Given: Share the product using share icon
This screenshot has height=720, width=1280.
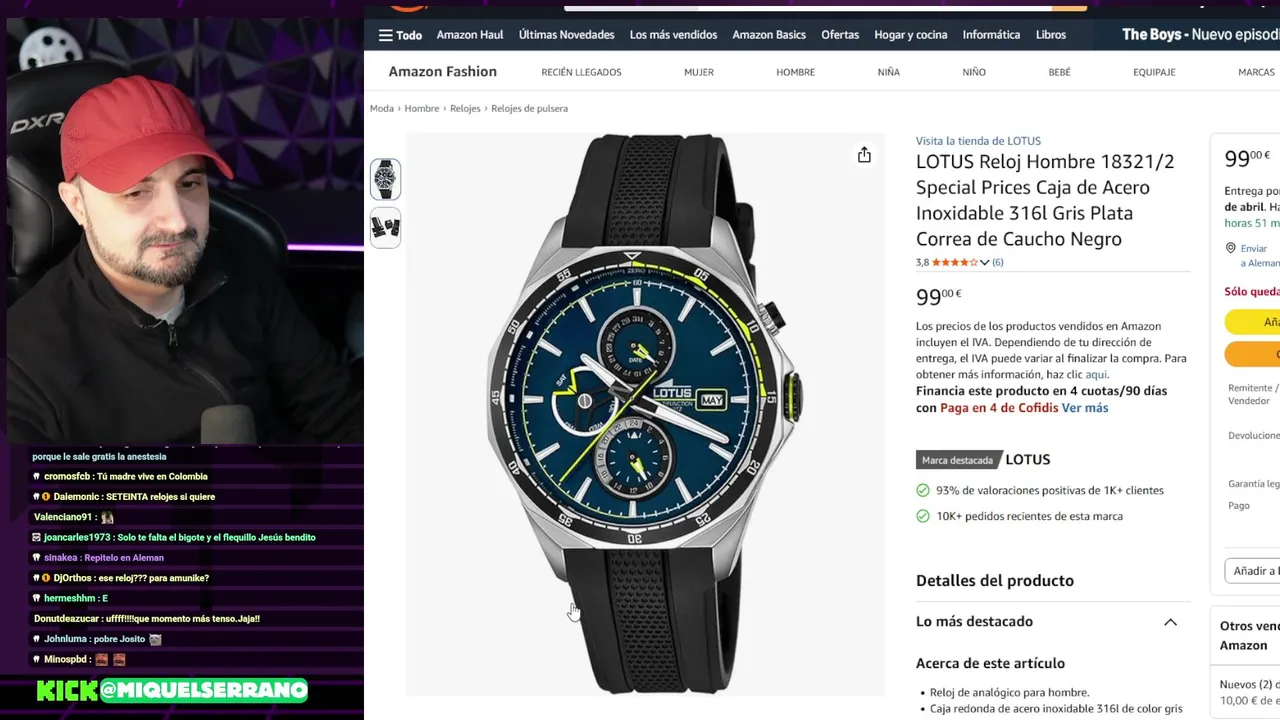Looking at the screenshot, I should point(864,155).
